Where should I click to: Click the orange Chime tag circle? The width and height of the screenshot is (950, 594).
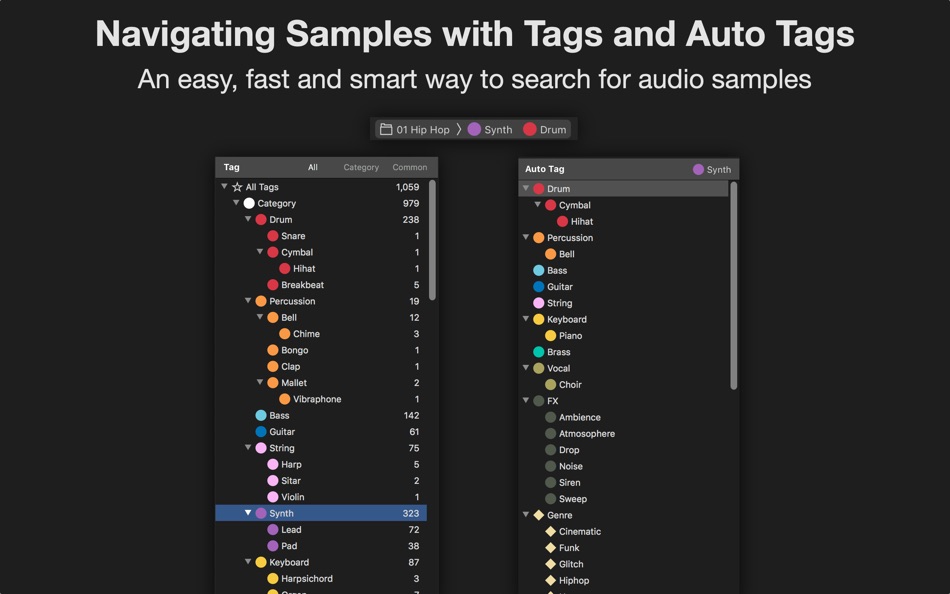(x=285, y=334)
